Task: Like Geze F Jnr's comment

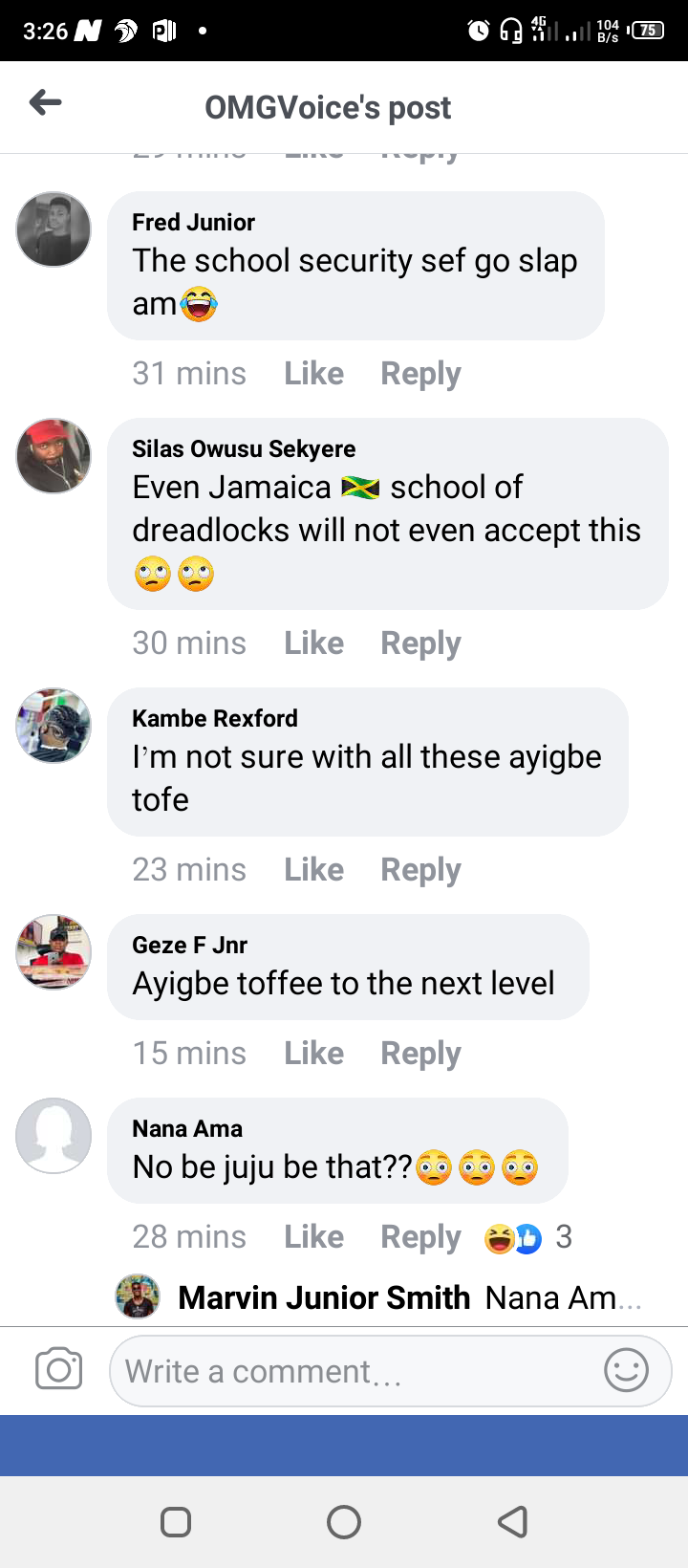Action: (313, 1053)
